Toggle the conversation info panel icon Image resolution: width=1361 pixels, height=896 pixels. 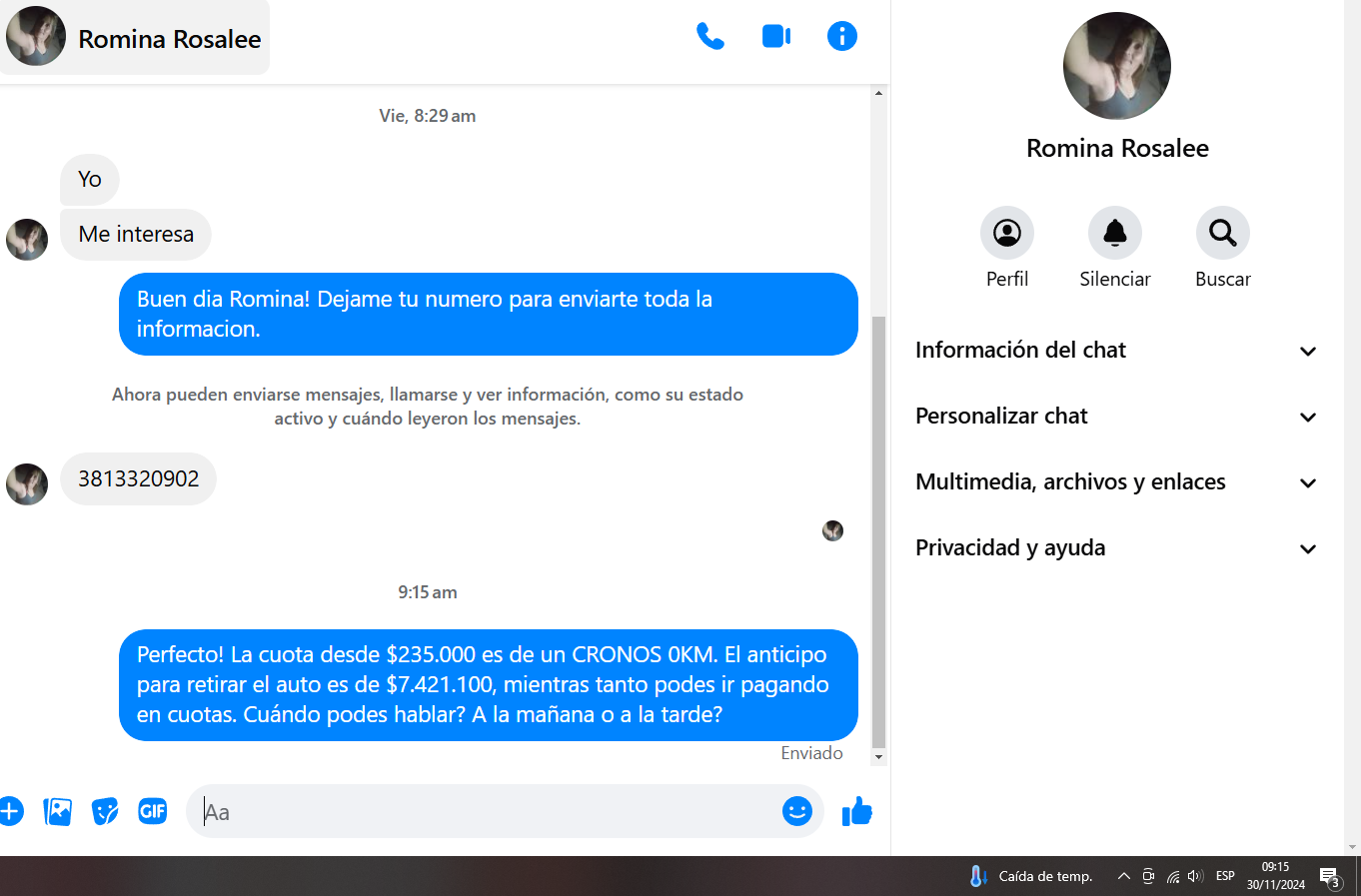tap(841, 37)
